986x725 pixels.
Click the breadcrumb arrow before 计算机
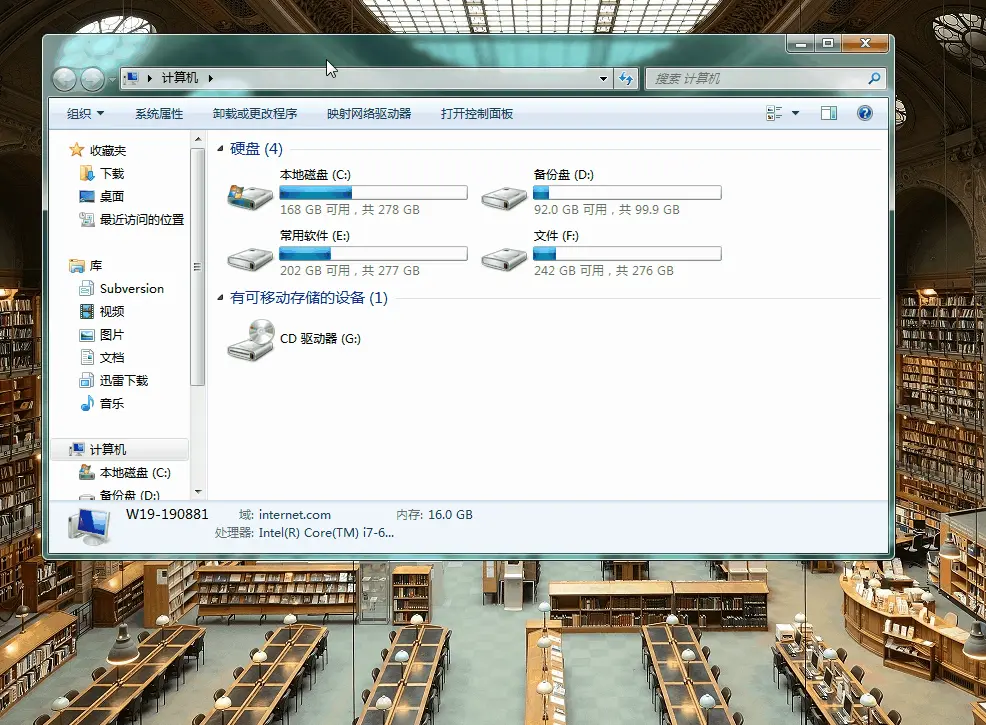coord(150,78)
